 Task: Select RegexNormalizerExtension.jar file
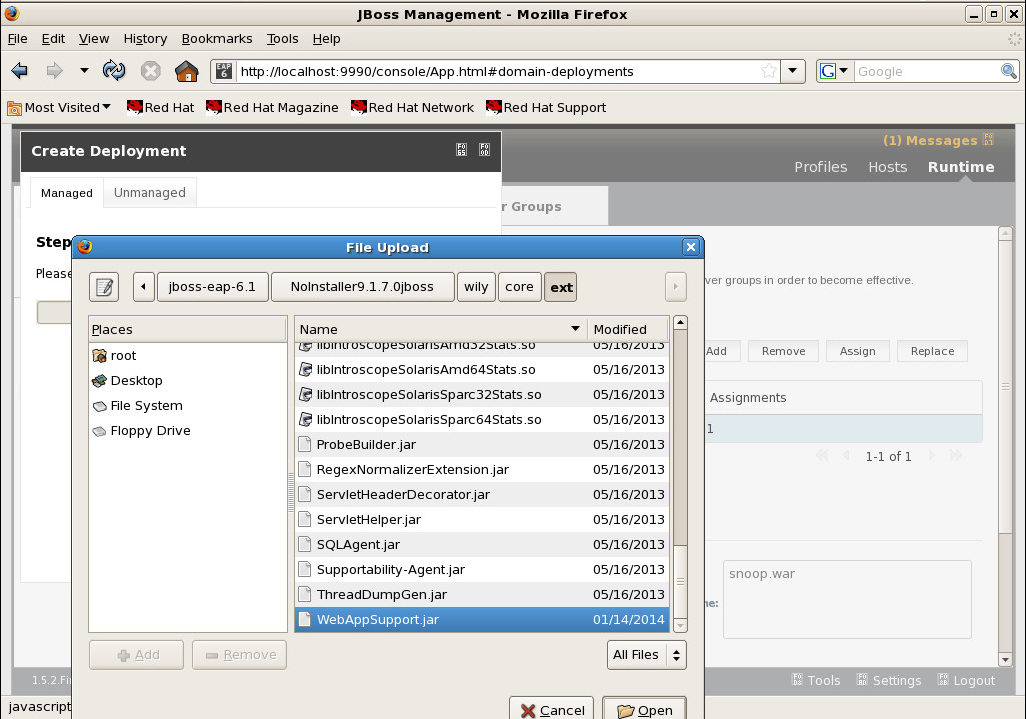pyautogui.click(x=482, y=470)
